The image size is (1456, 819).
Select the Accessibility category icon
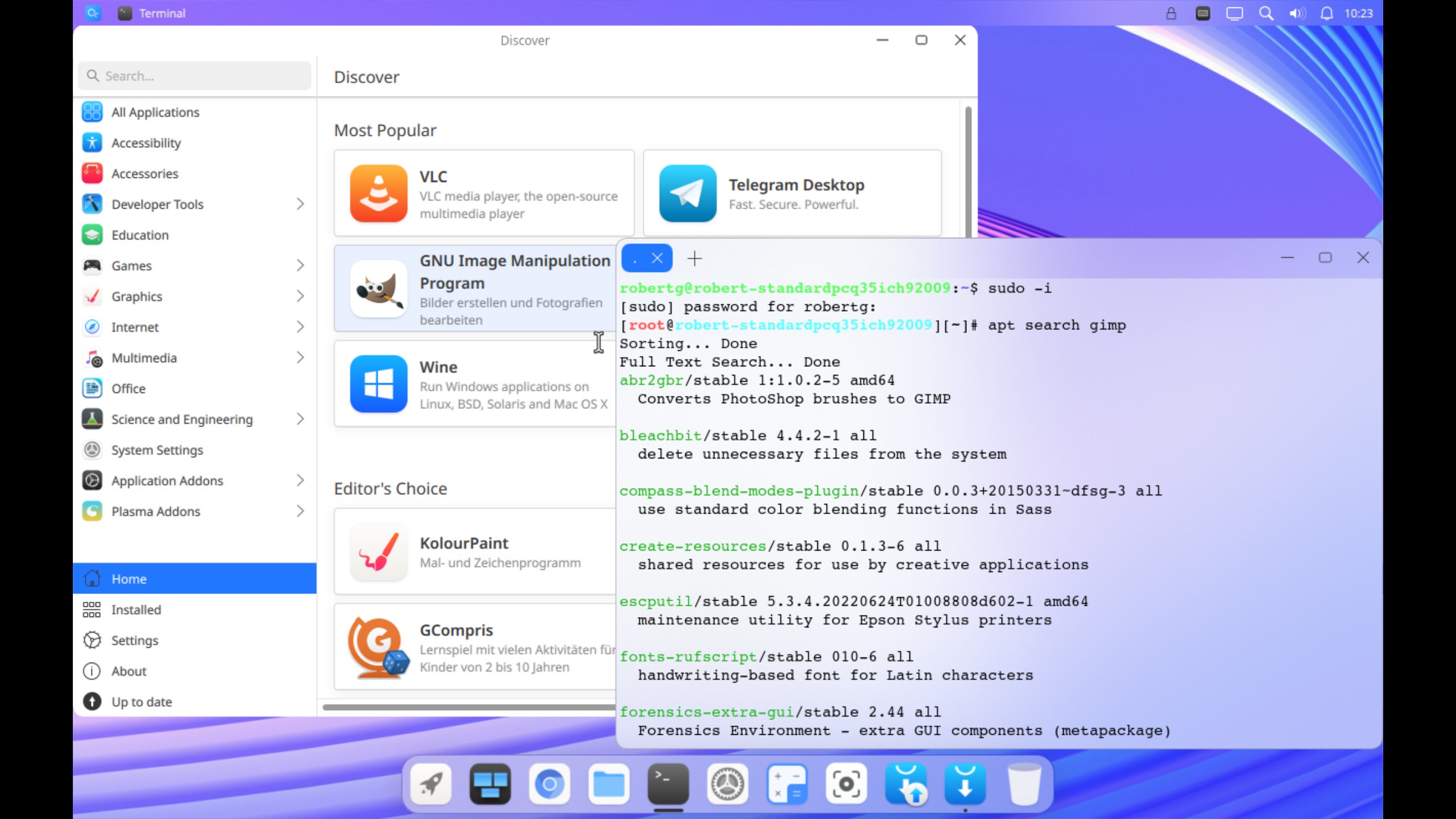(92, 142)
